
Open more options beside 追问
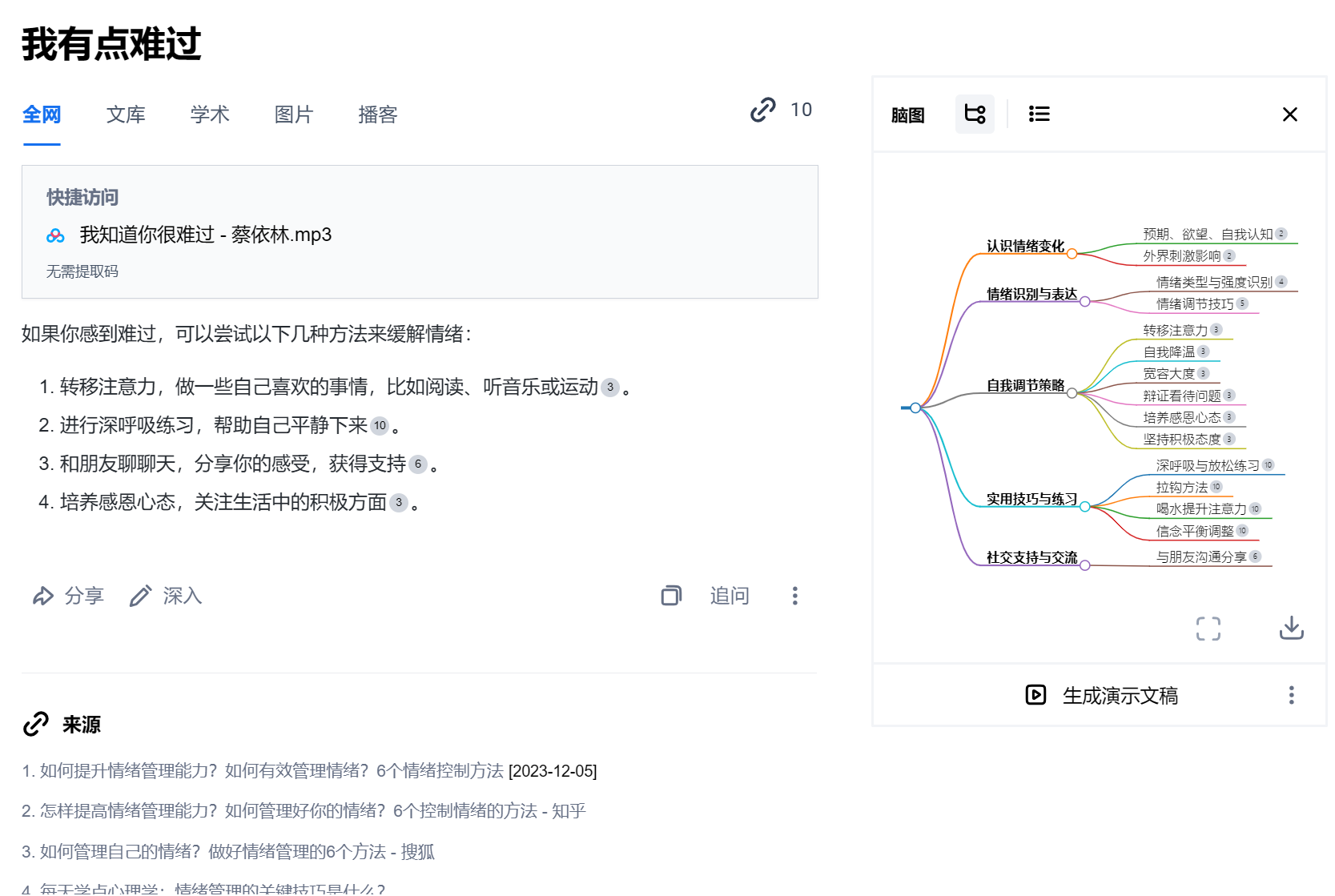point(794,595)
